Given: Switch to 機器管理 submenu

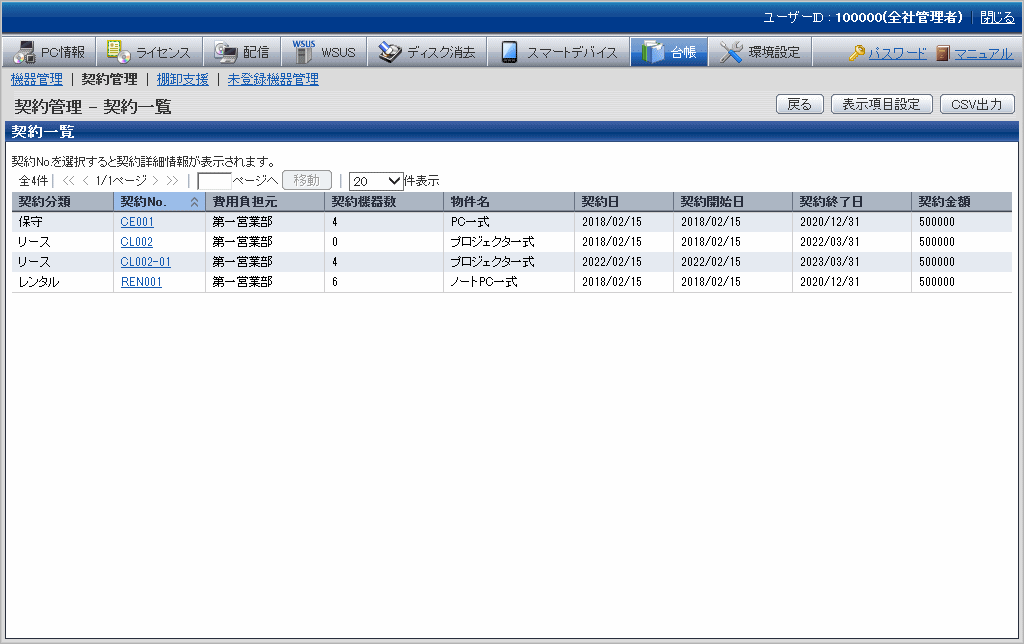Looking at the screenshot, I should pos(36,79).
